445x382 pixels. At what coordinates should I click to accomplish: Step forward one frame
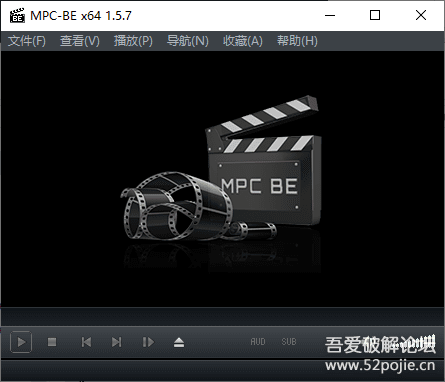148,342
